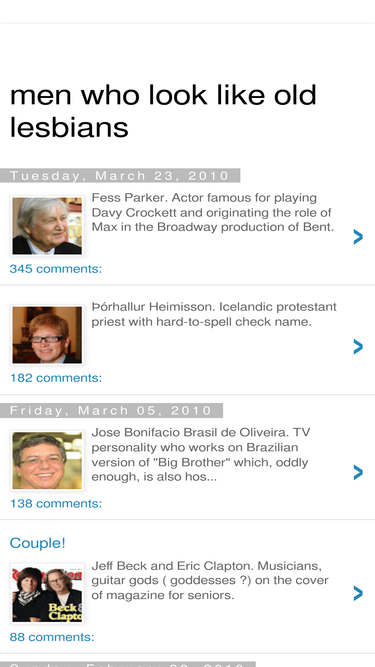The image size is (375, 667).
Task: Click the Fess Parker thumbnail photo
Action: pyautogui.click(x=47, y=226)
